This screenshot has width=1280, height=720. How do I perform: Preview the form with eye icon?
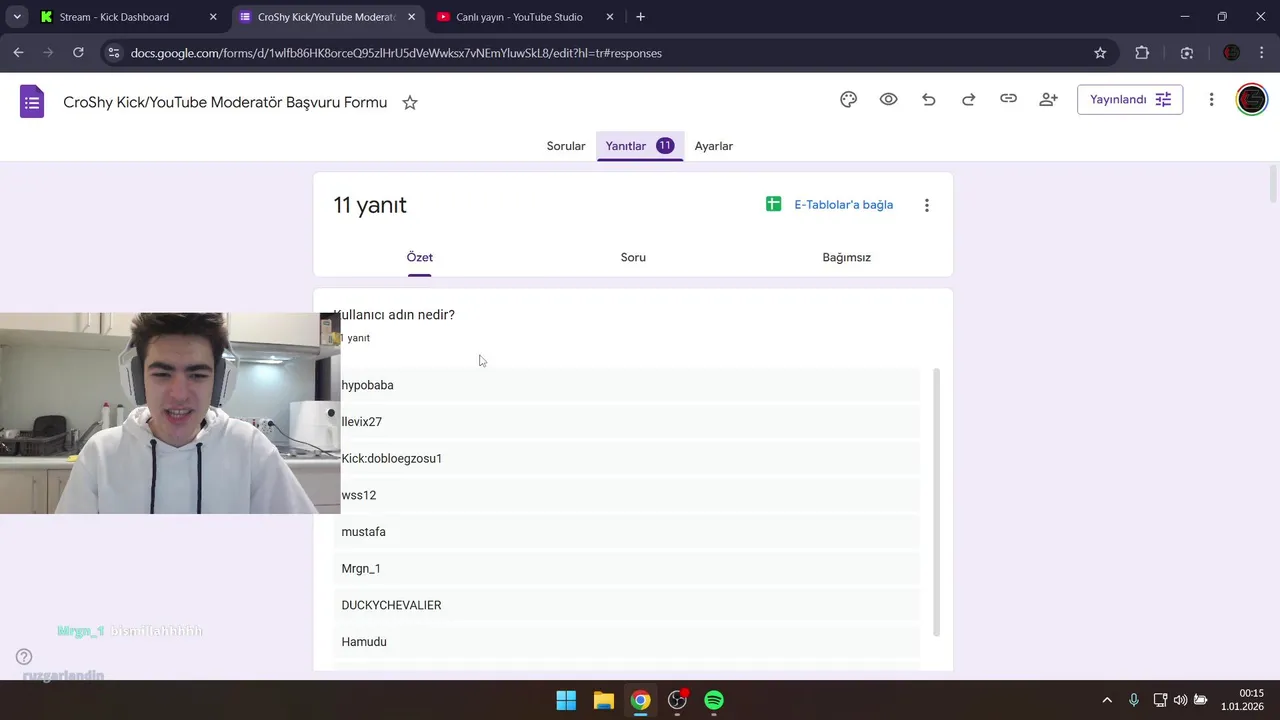coord(888,99)
